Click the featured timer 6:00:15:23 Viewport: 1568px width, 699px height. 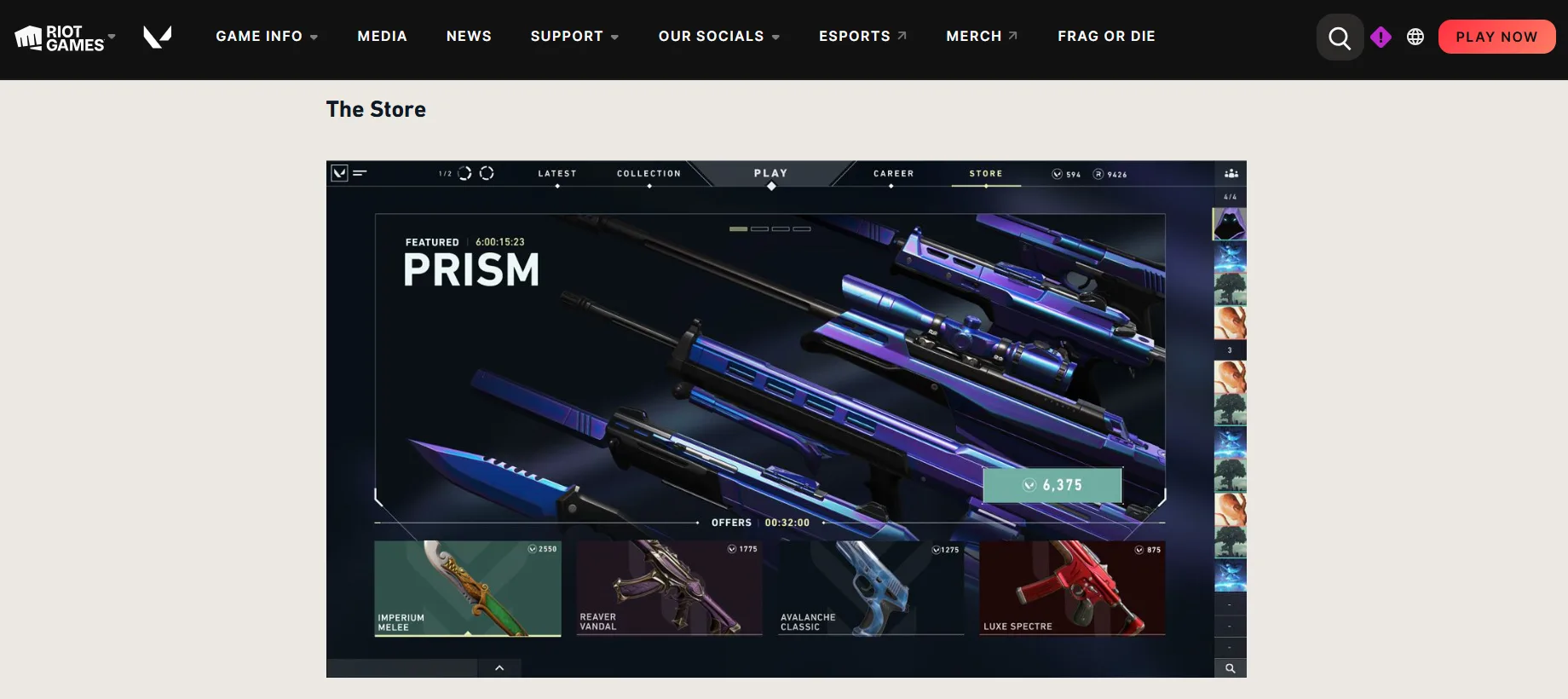[500, 242]
